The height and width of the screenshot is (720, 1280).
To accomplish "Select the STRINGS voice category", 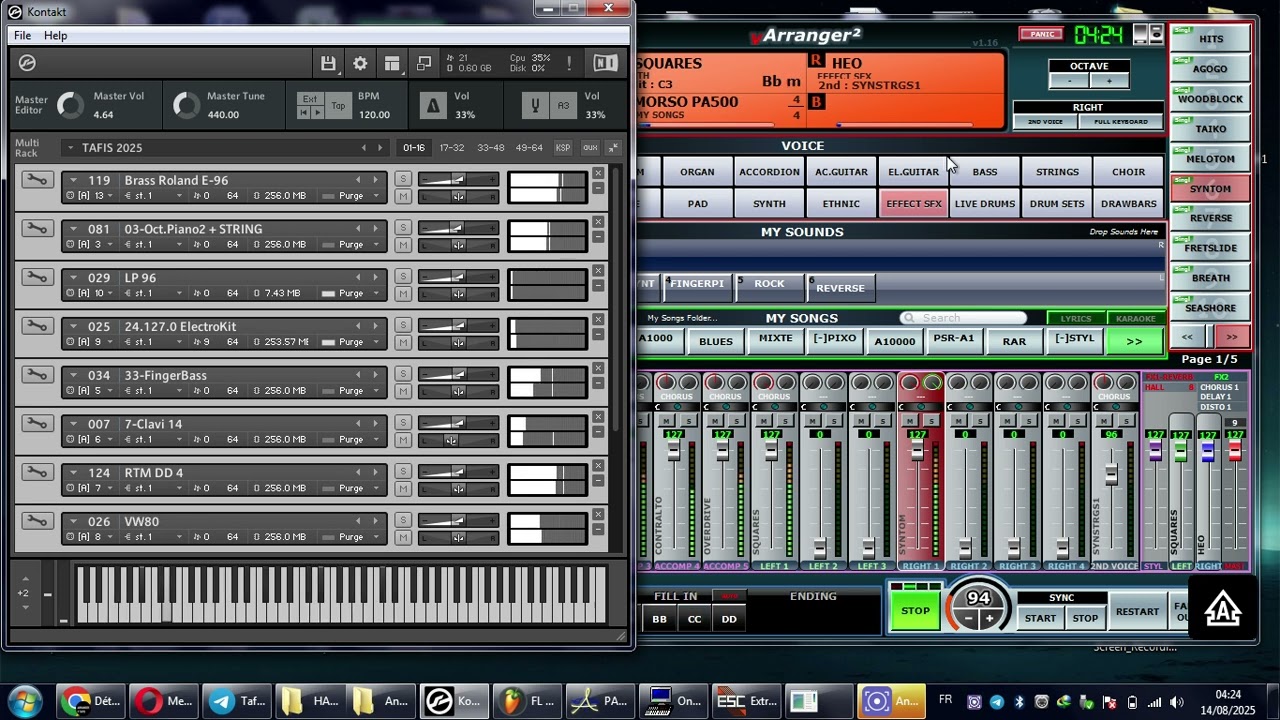I will [1057, 172].
